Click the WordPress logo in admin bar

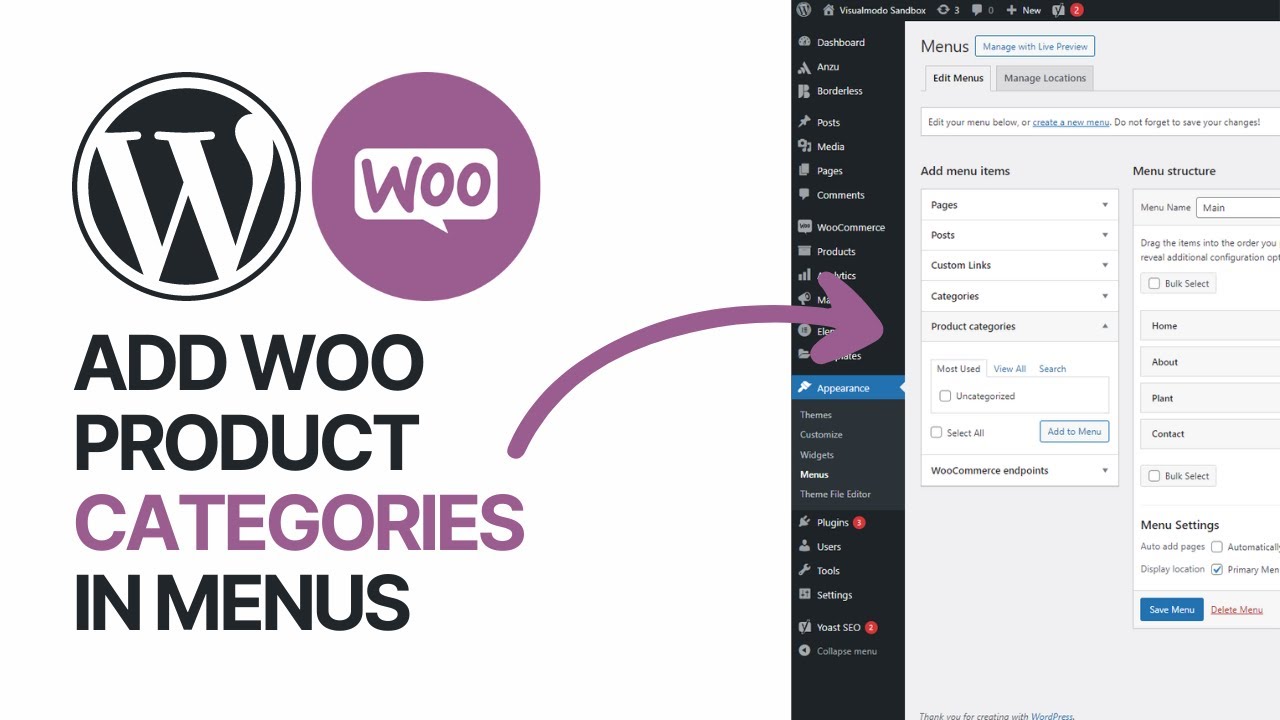click(804, 10)
